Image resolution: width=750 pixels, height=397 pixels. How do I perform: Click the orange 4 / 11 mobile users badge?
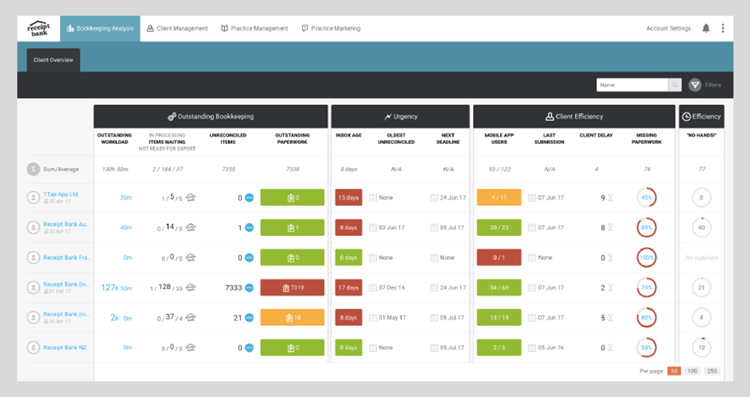click(x=499, y=198)
